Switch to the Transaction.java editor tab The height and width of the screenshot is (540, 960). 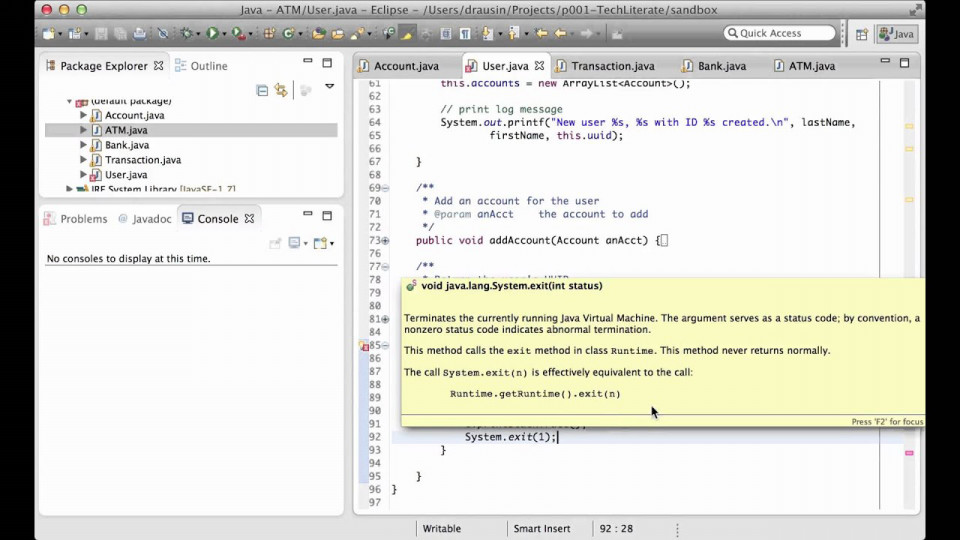point(612,66)
